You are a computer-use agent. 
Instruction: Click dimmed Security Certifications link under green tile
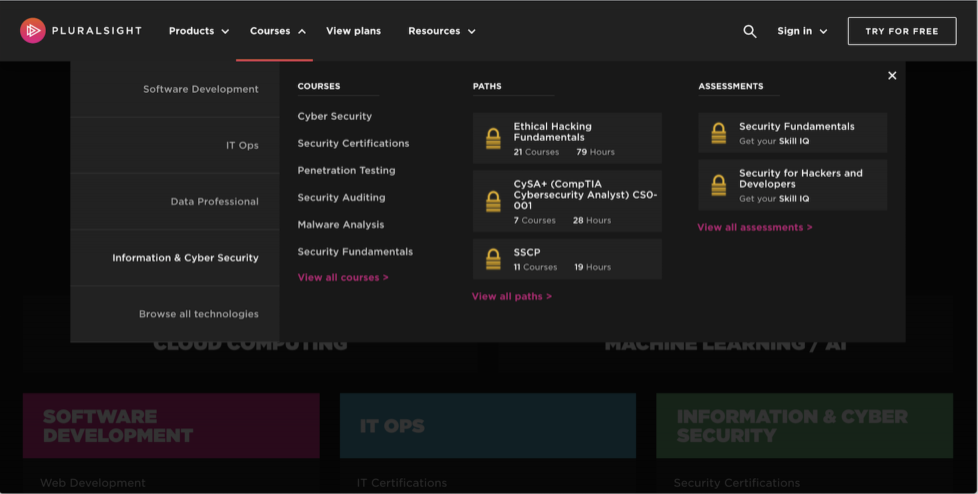[737, 483]
